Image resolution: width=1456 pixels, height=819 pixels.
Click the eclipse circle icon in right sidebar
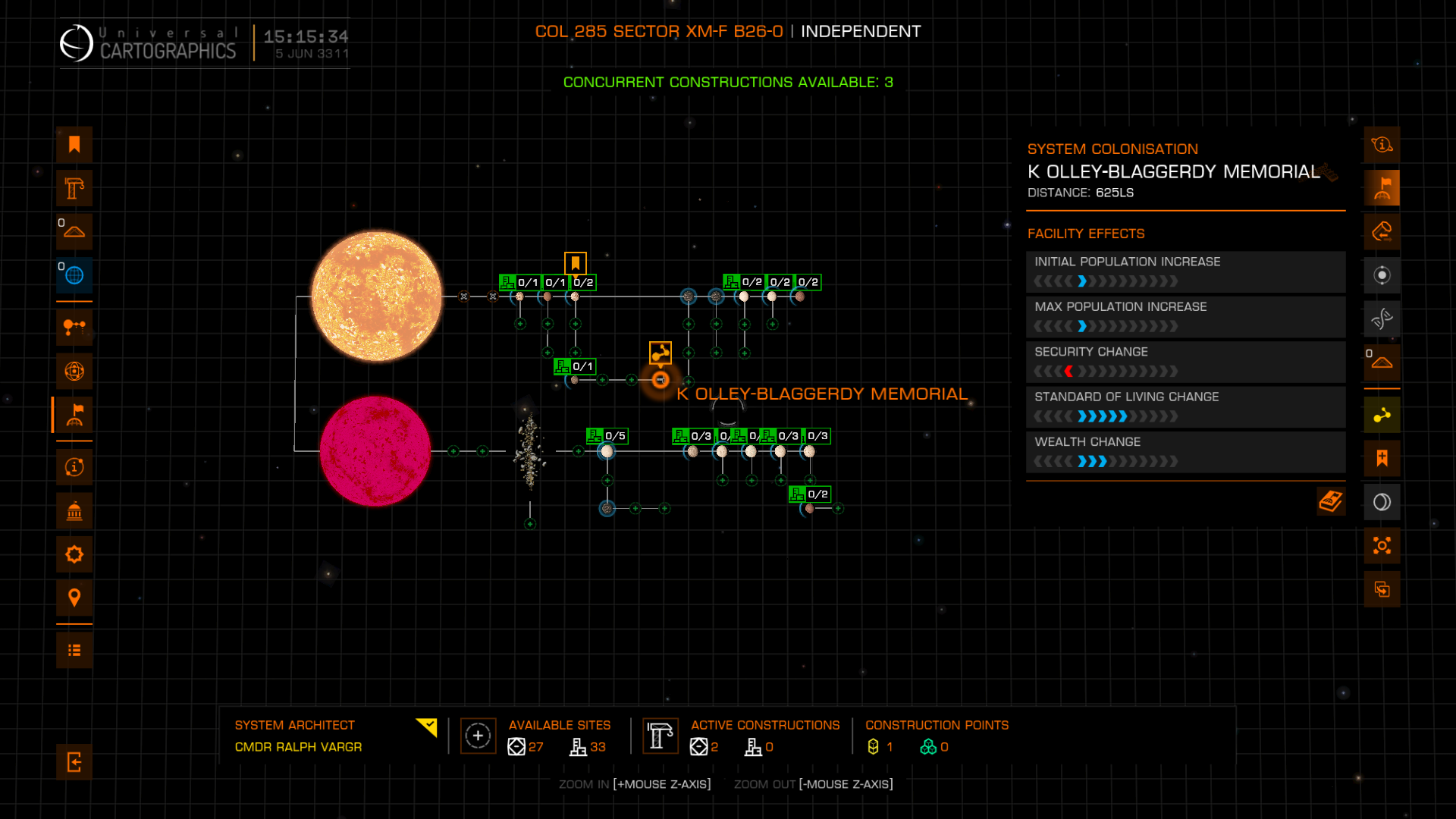tap(1382, 502)
